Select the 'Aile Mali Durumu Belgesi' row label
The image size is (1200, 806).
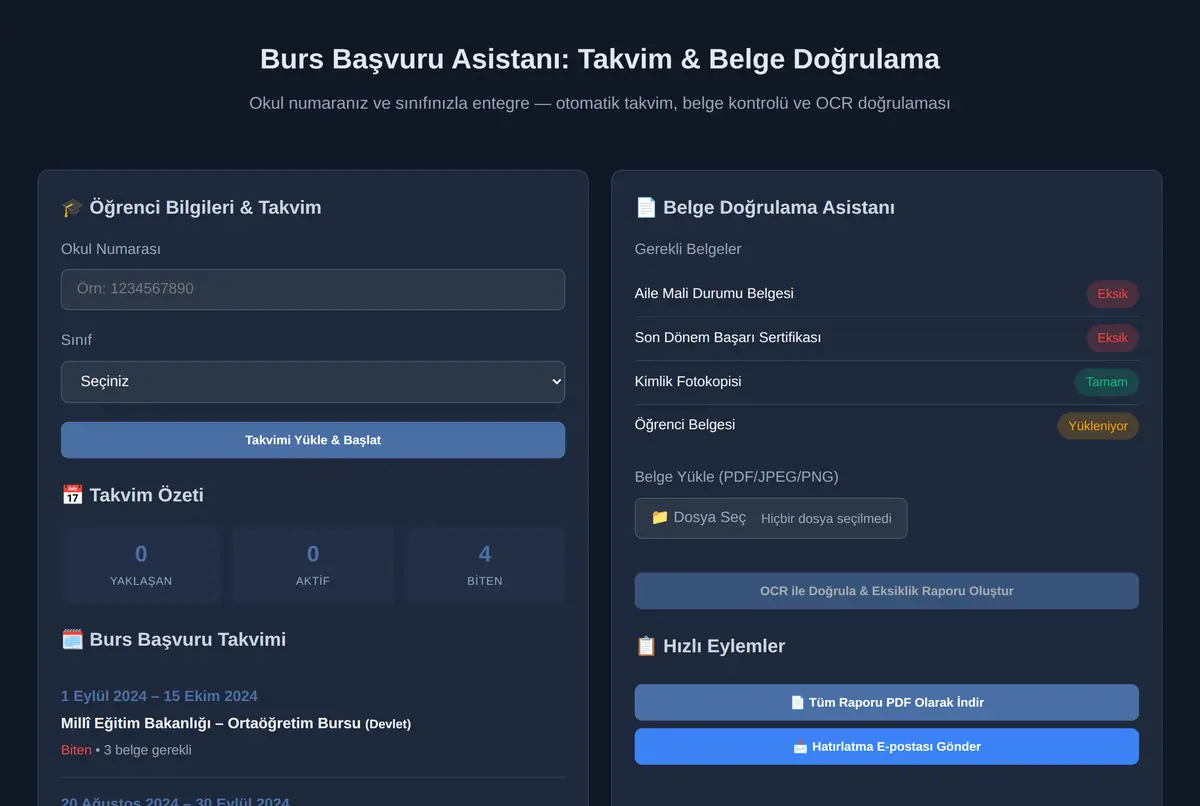coord(714,294)
